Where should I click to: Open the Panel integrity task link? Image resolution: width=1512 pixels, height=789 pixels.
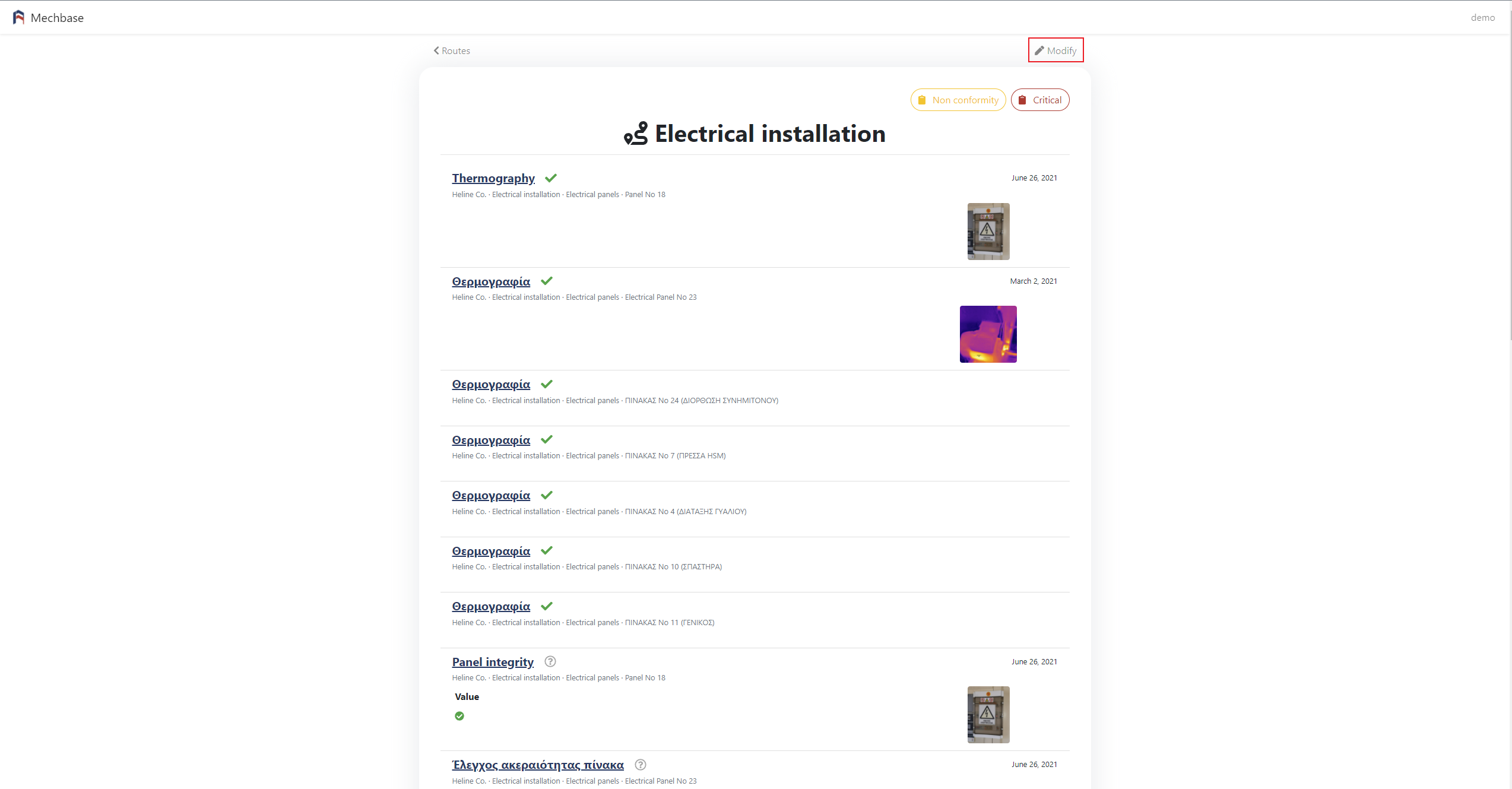(x=493, y=662)
